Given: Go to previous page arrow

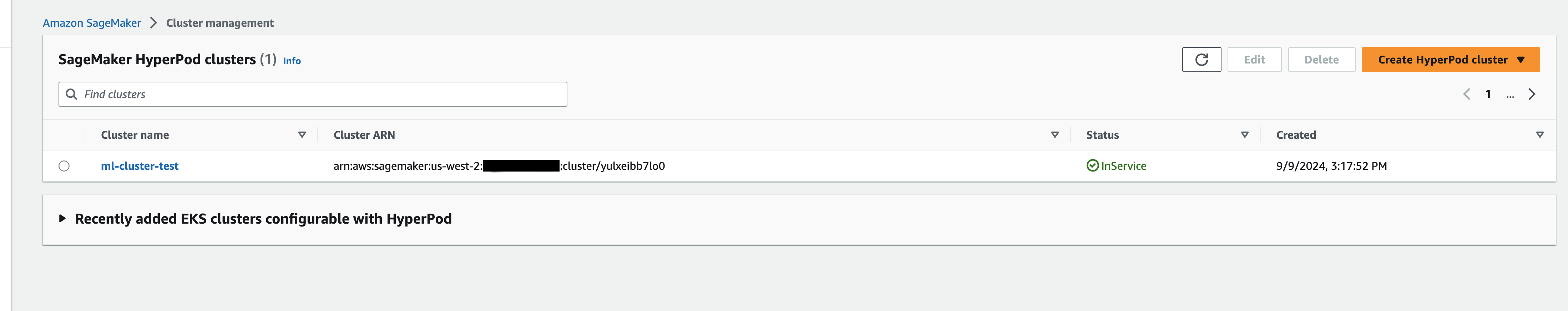Looking at the screenshot, I should coord(1466,95).
